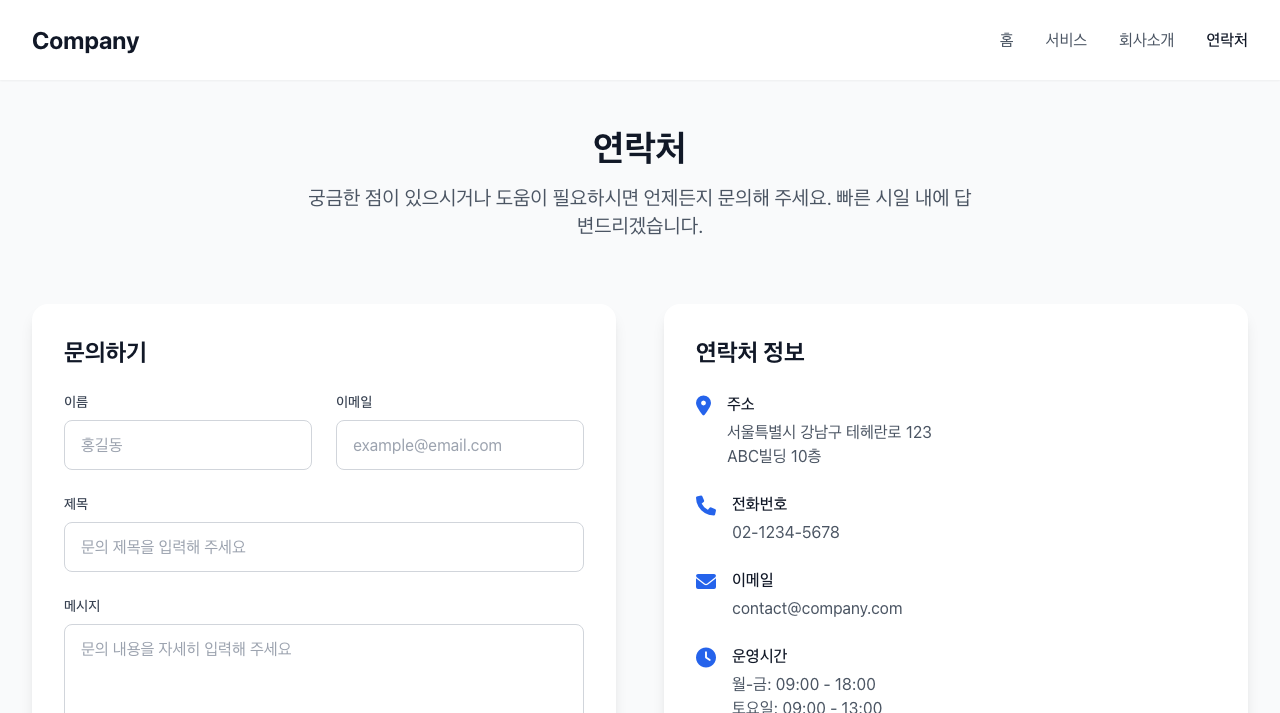
Task: Click the 메시지 text area
Action: coord(324,668)
